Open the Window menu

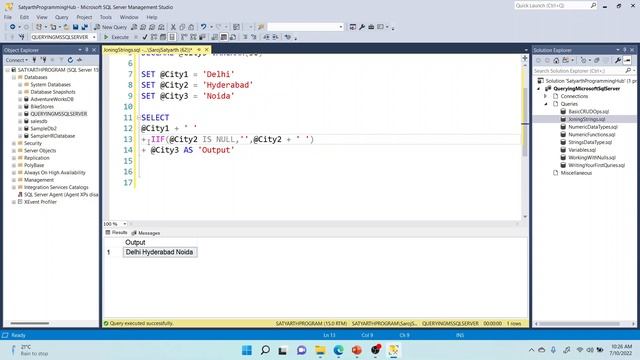click(x=129, y=17)
